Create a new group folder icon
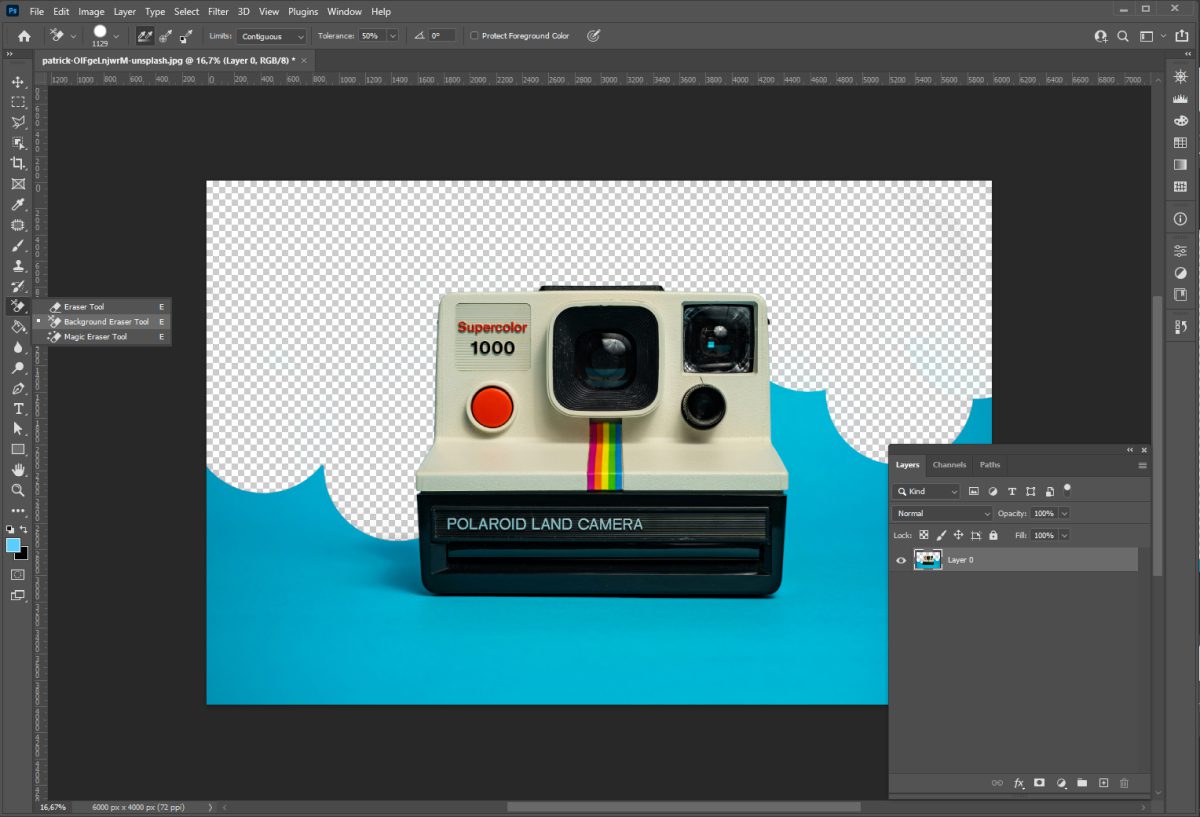The image size is (1200, 817). coord(1082,783)
